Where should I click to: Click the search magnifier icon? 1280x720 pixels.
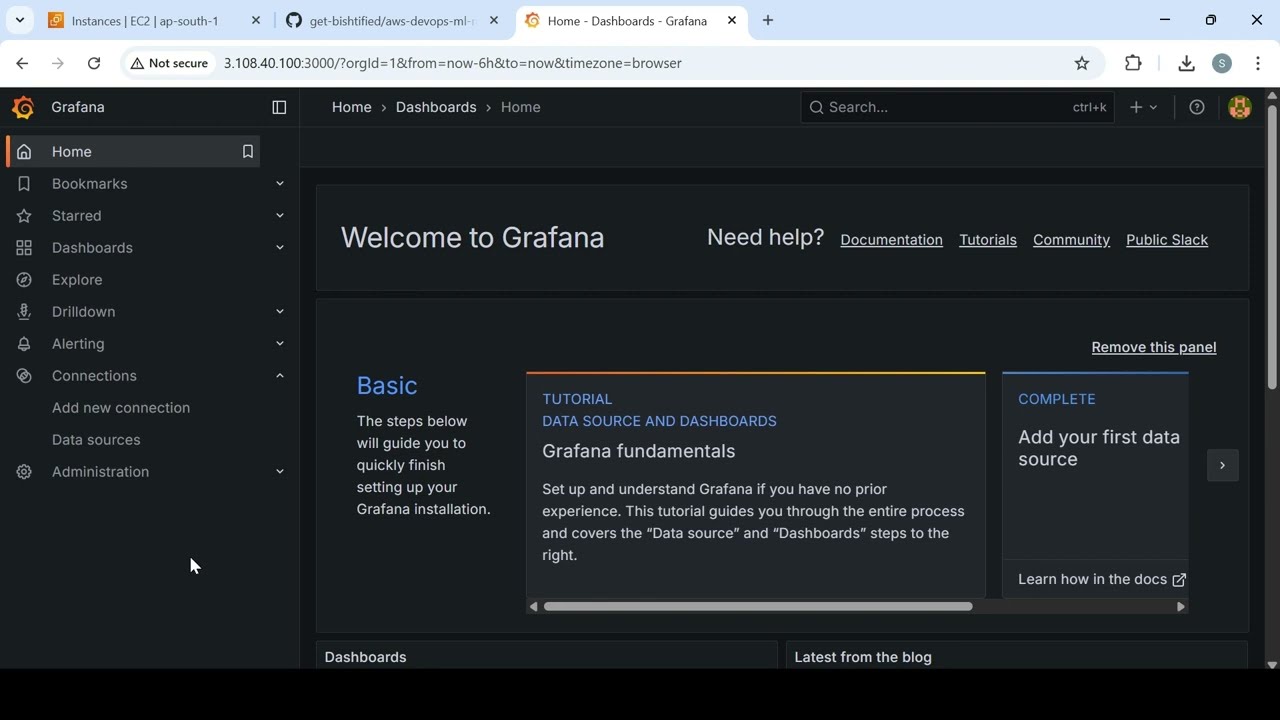(x=817, y=107)
